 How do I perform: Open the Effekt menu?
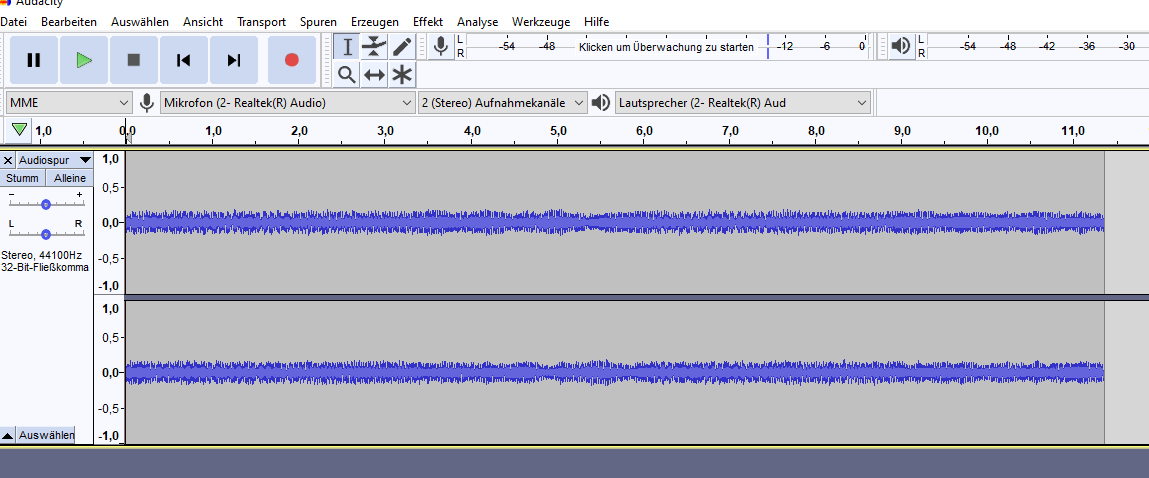coord(428,21)
